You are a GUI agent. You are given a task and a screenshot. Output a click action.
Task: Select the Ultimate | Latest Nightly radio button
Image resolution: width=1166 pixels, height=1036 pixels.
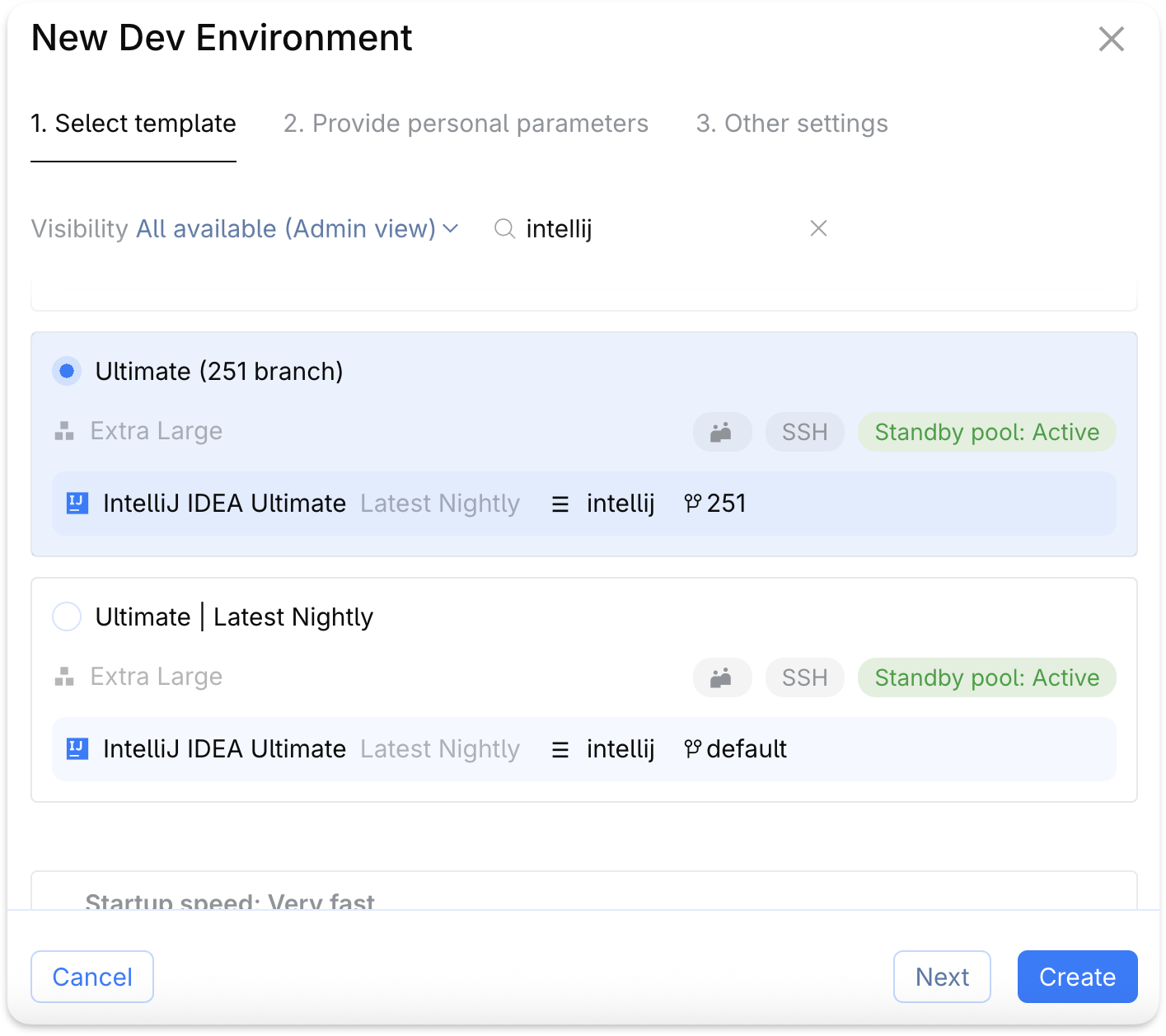pyautogui.click(x=67, y=616)
